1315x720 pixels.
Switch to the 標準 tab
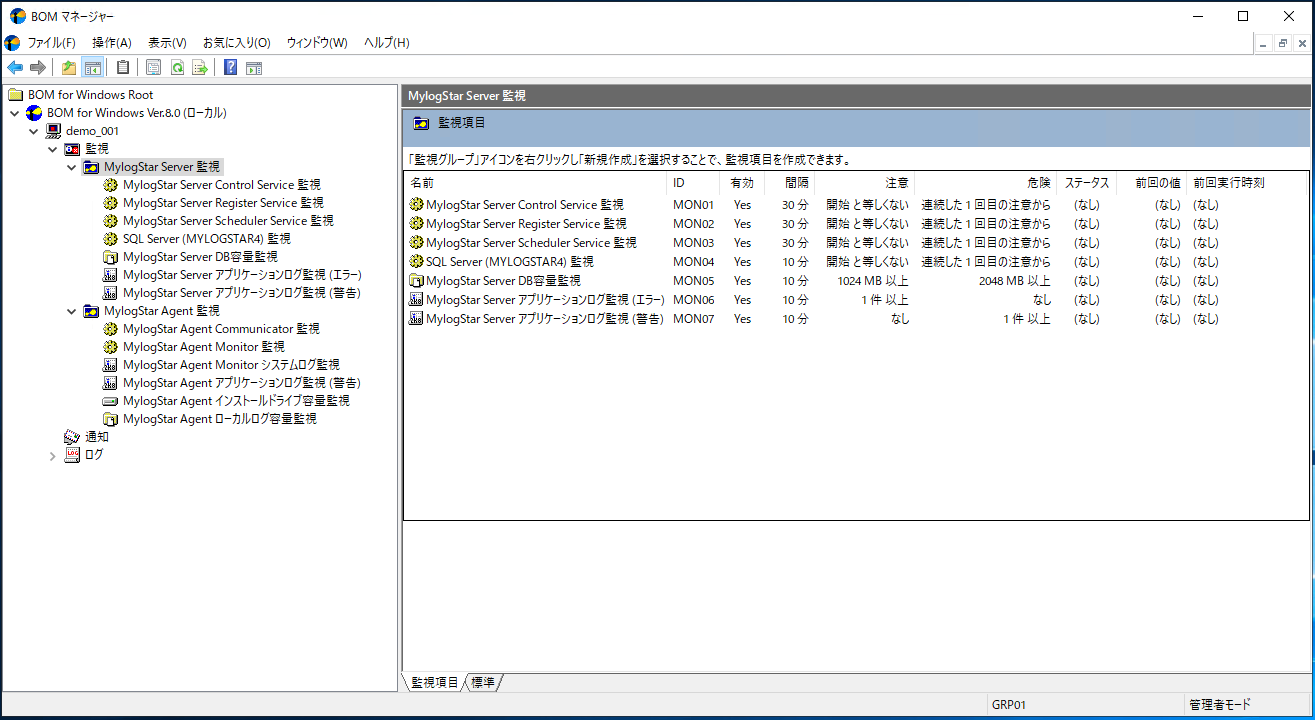pyautogui.click(x=483, y=682)
